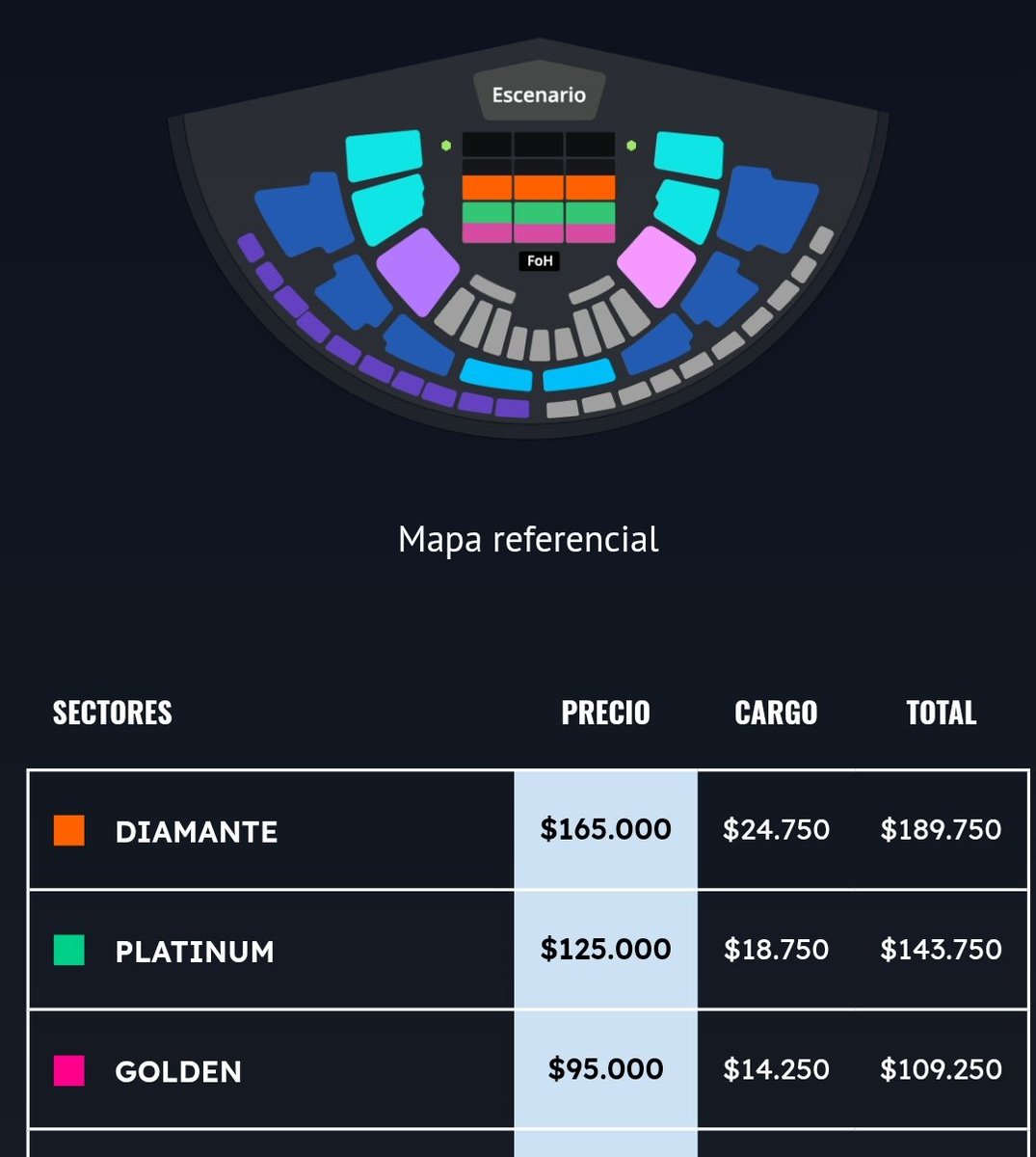The image size is (1036, 1157).
Task: Click the green Platinum color swatch
Action: (x=69, y=950)
